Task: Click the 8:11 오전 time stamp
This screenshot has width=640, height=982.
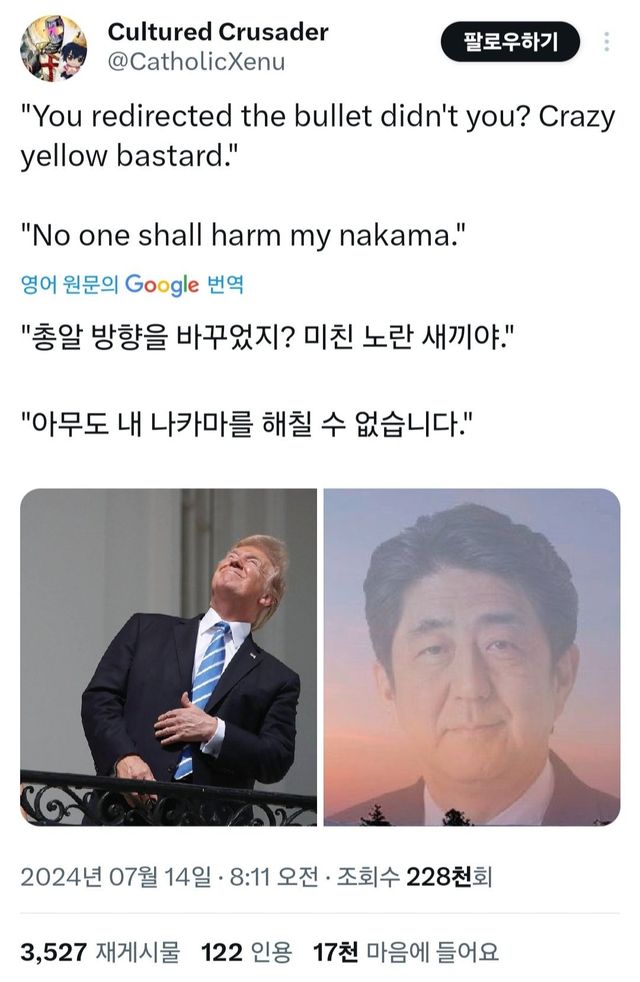Action: pos(274,876)
